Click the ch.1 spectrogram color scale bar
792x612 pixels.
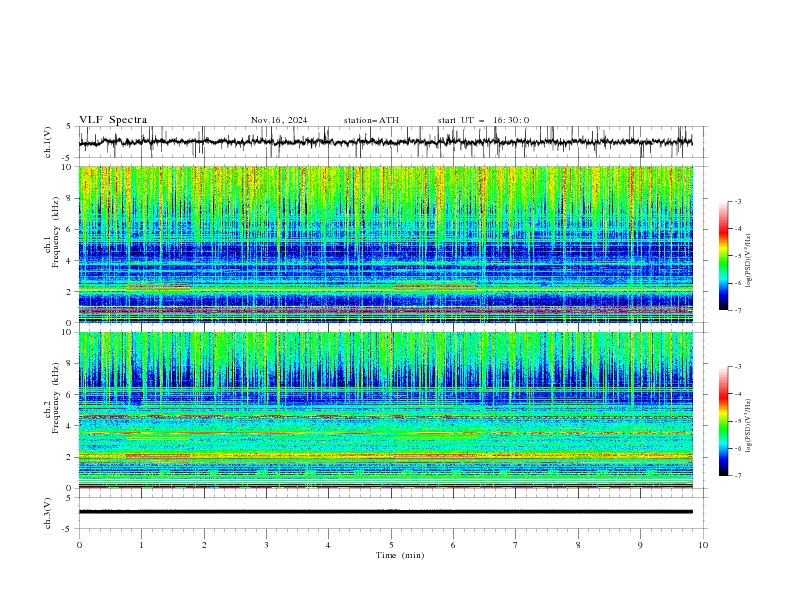click(723, 256)
